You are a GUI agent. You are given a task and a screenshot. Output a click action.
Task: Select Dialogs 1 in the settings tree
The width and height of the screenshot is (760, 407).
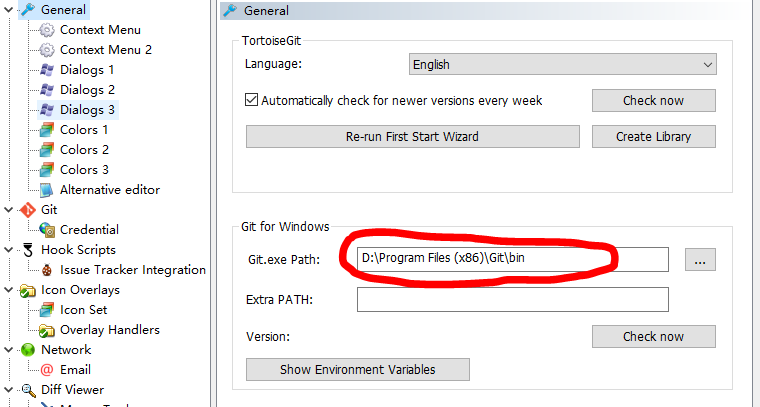(87, 70)
